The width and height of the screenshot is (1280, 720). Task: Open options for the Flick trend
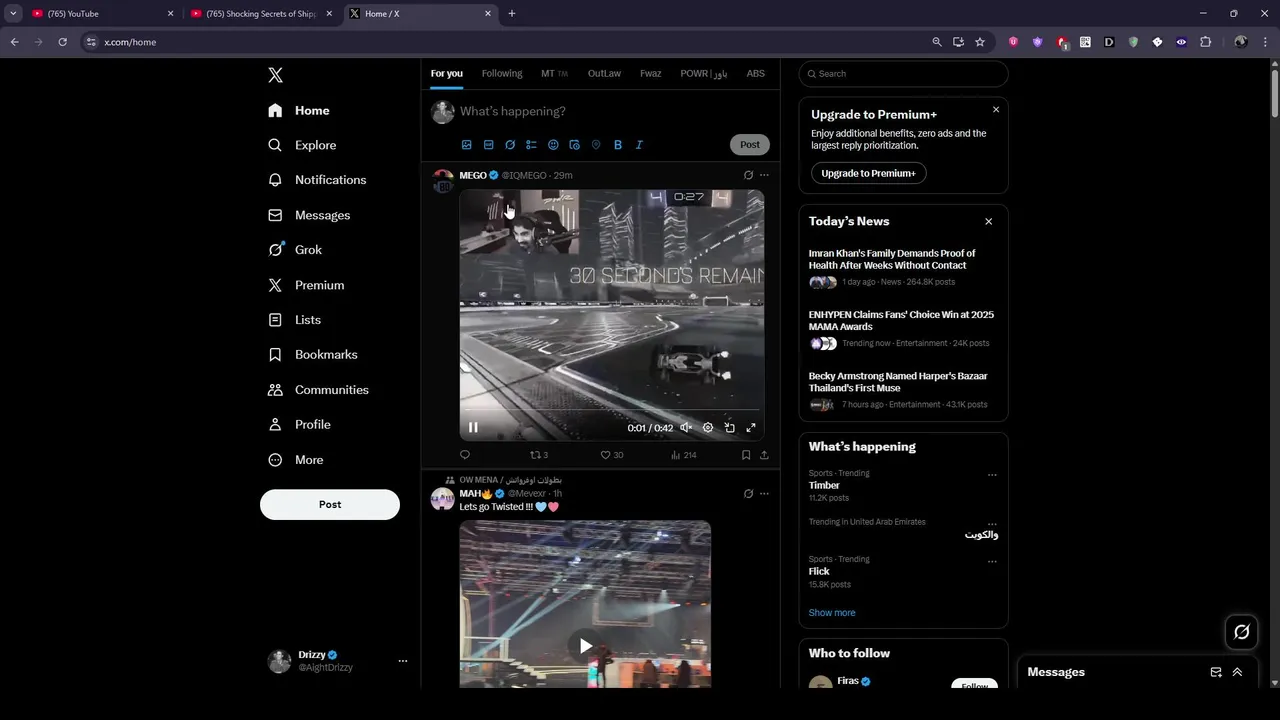click(992, 561)
